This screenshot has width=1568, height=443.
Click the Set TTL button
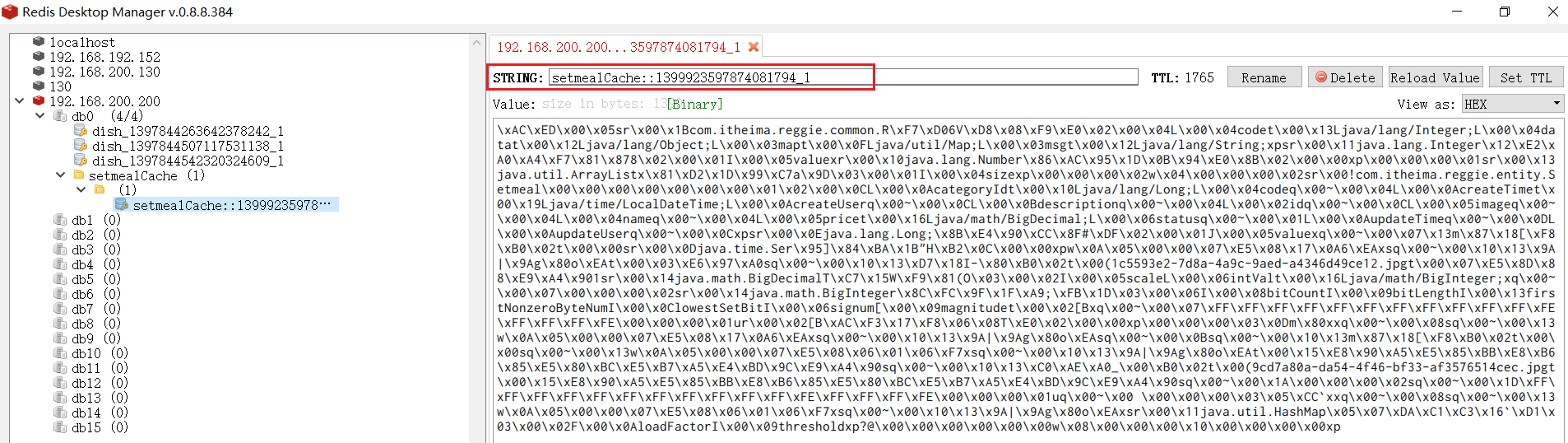pos(1525,77)
